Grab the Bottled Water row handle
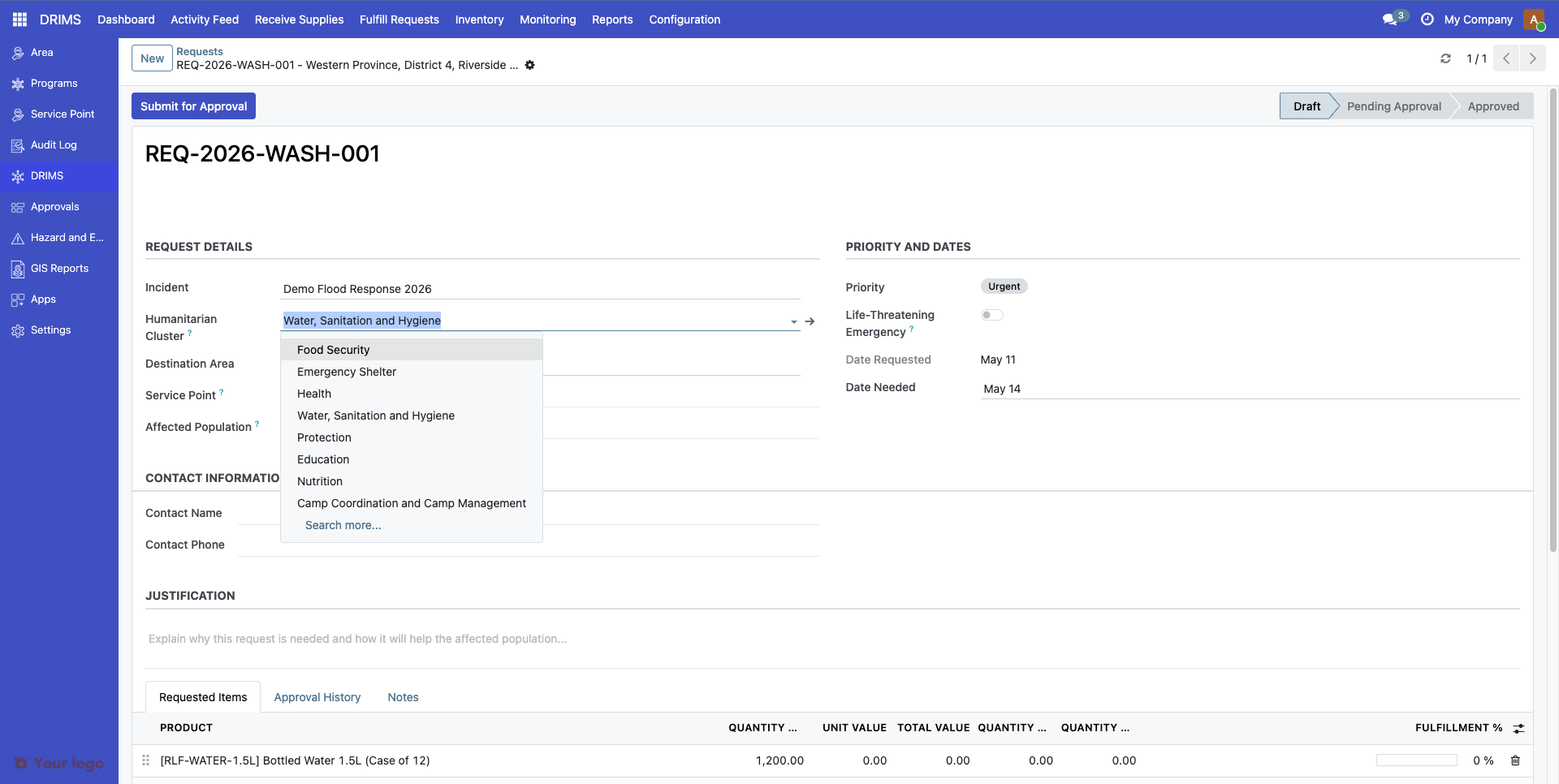 [146, 760]
